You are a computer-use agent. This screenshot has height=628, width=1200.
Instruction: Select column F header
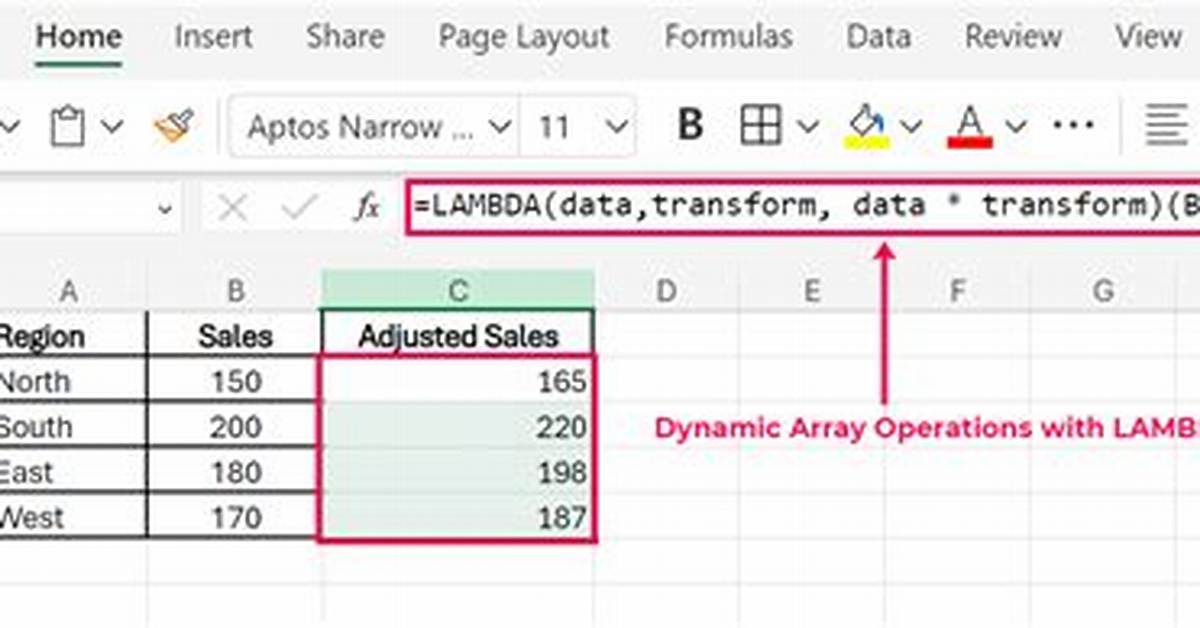(x=957, y=290)
